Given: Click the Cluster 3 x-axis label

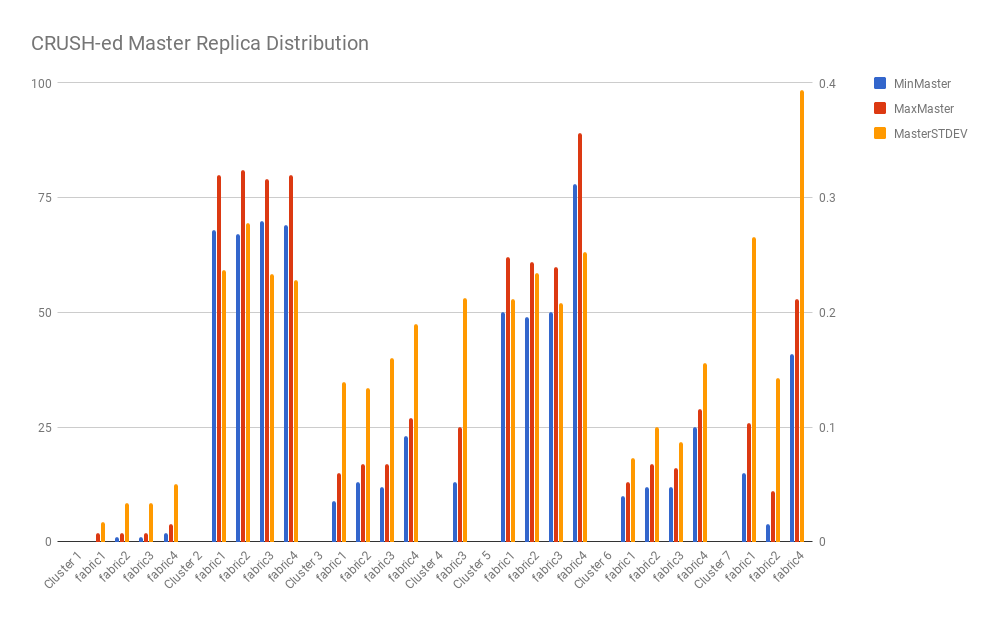Looking at the screenshot, I should pos(304,567).
